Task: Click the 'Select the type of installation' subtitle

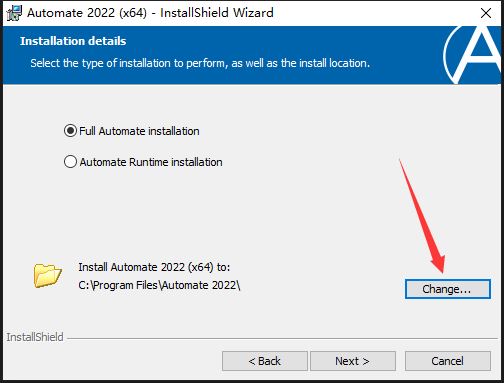Action: tap(200, 63)
